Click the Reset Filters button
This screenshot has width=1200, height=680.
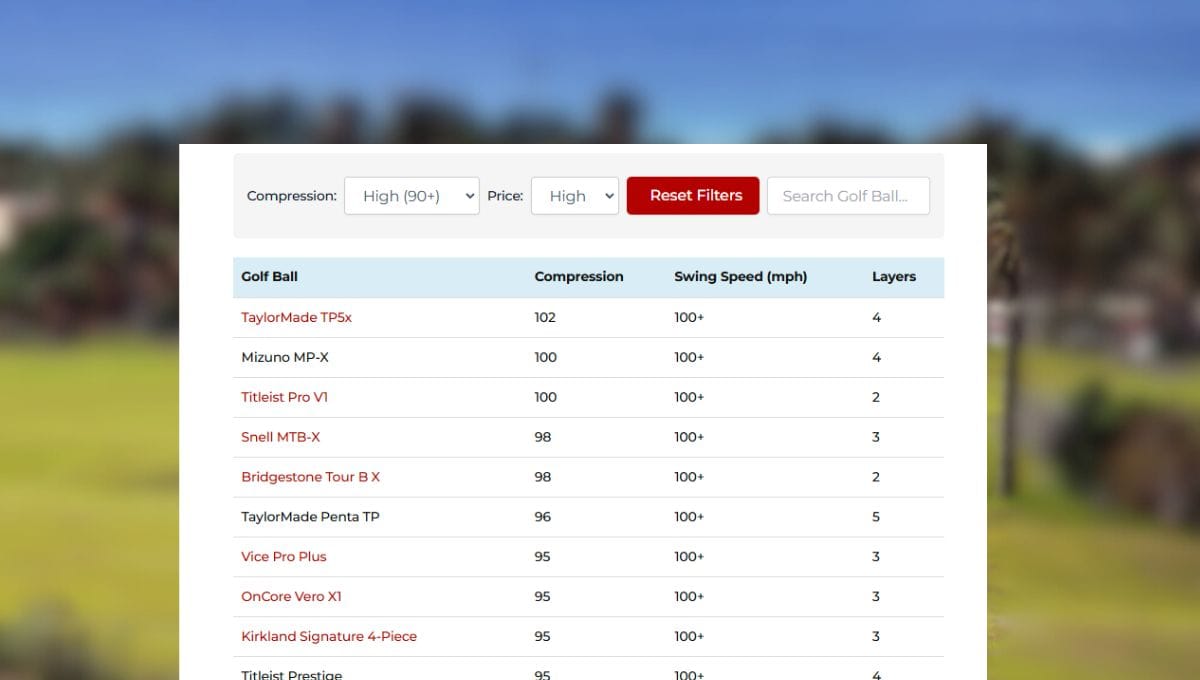(693, 196)
